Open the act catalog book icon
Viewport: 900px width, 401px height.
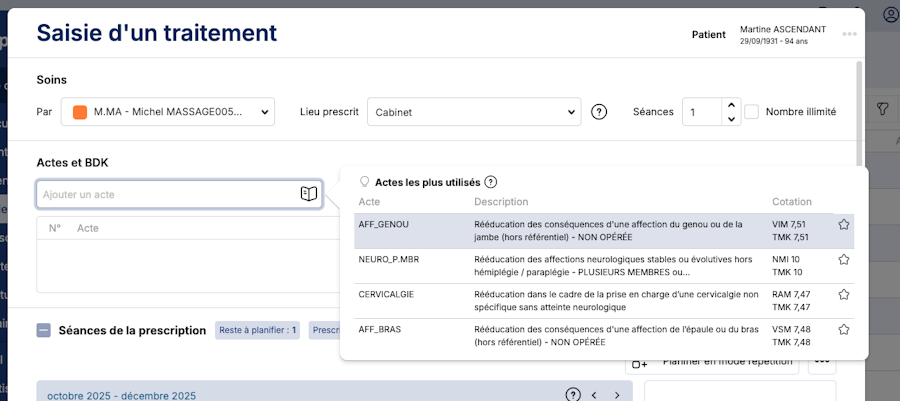(x=309, y=194)
